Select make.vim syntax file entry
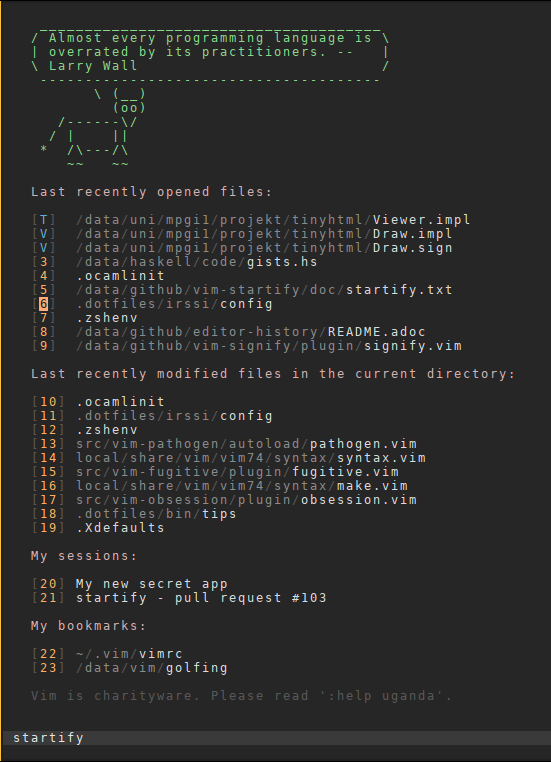The image size is (551, 762). click(x=220, y=486)
